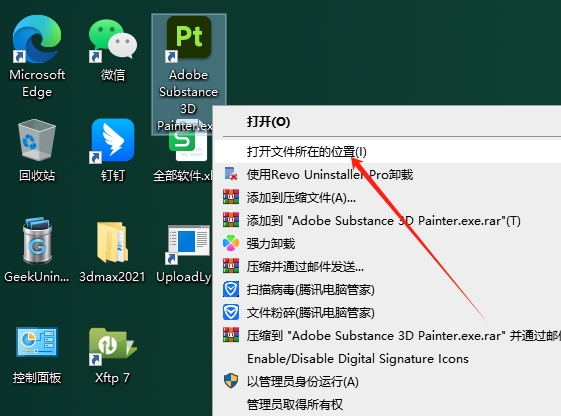Image resolution: width=561 pixels, height=416 pixels.
Task: Select the GeekUninstaller desktop icon
Action: (37, 241)
